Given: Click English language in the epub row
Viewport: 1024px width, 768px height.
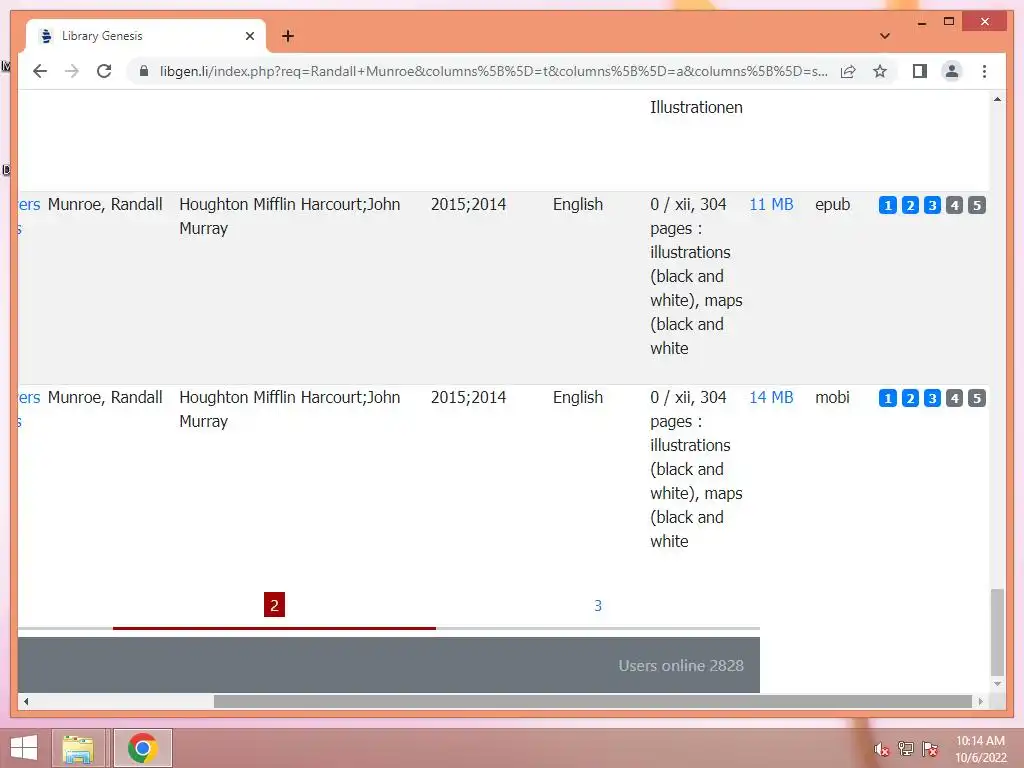Looking at the screenshot, I should (577, 204).
